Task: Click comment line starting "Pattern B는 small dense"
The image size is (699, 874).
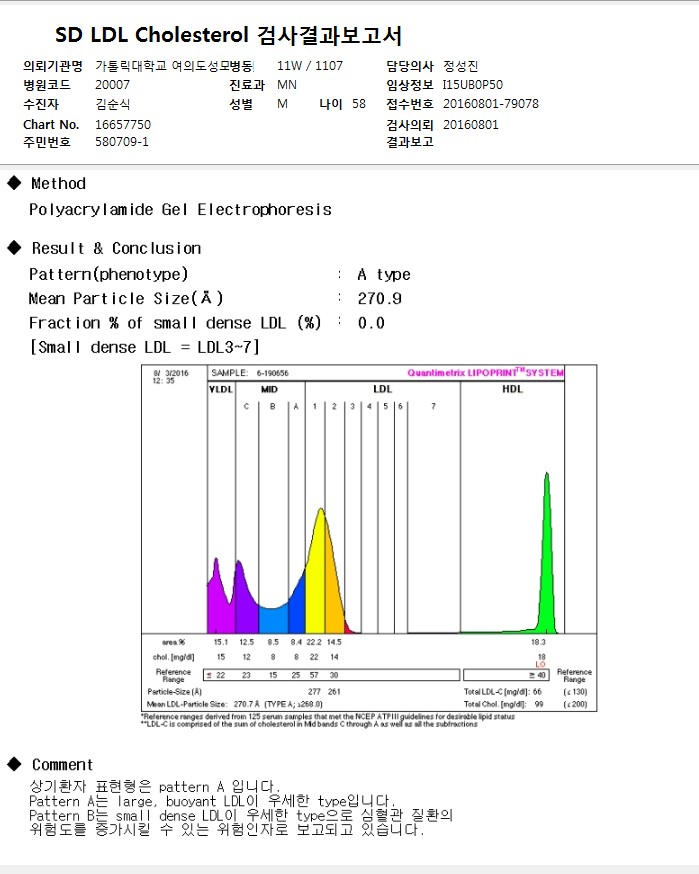Action: (x=241, y=815)
